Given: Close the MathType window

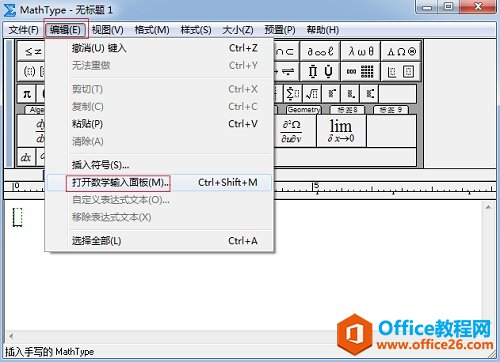Looking at the screenshot, I should 478,7.
